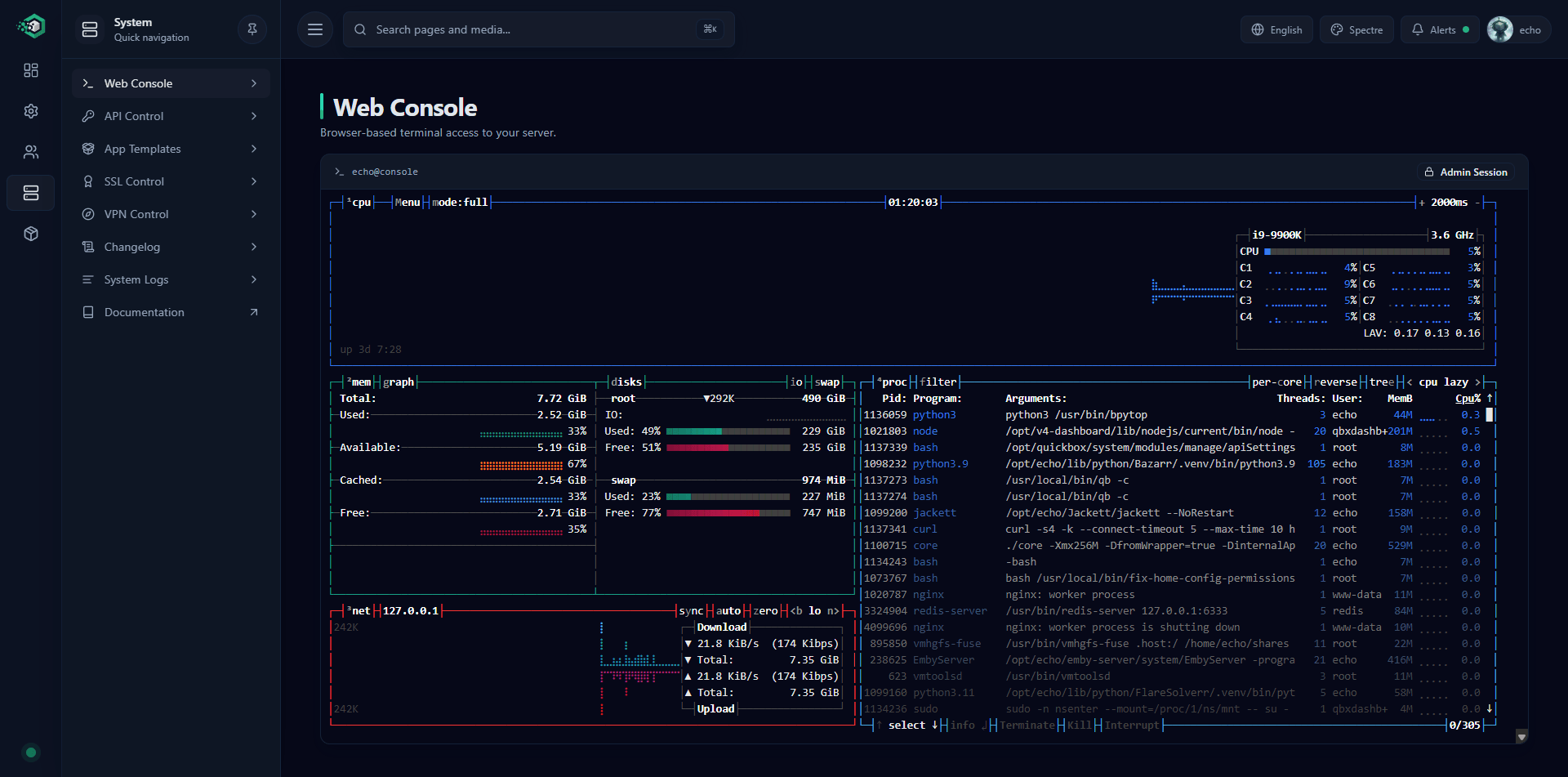Viewport: 1568px width, 777px height.
Task: Expand the System Logs section
Action: pyautogui.click(x=254, y=279)
